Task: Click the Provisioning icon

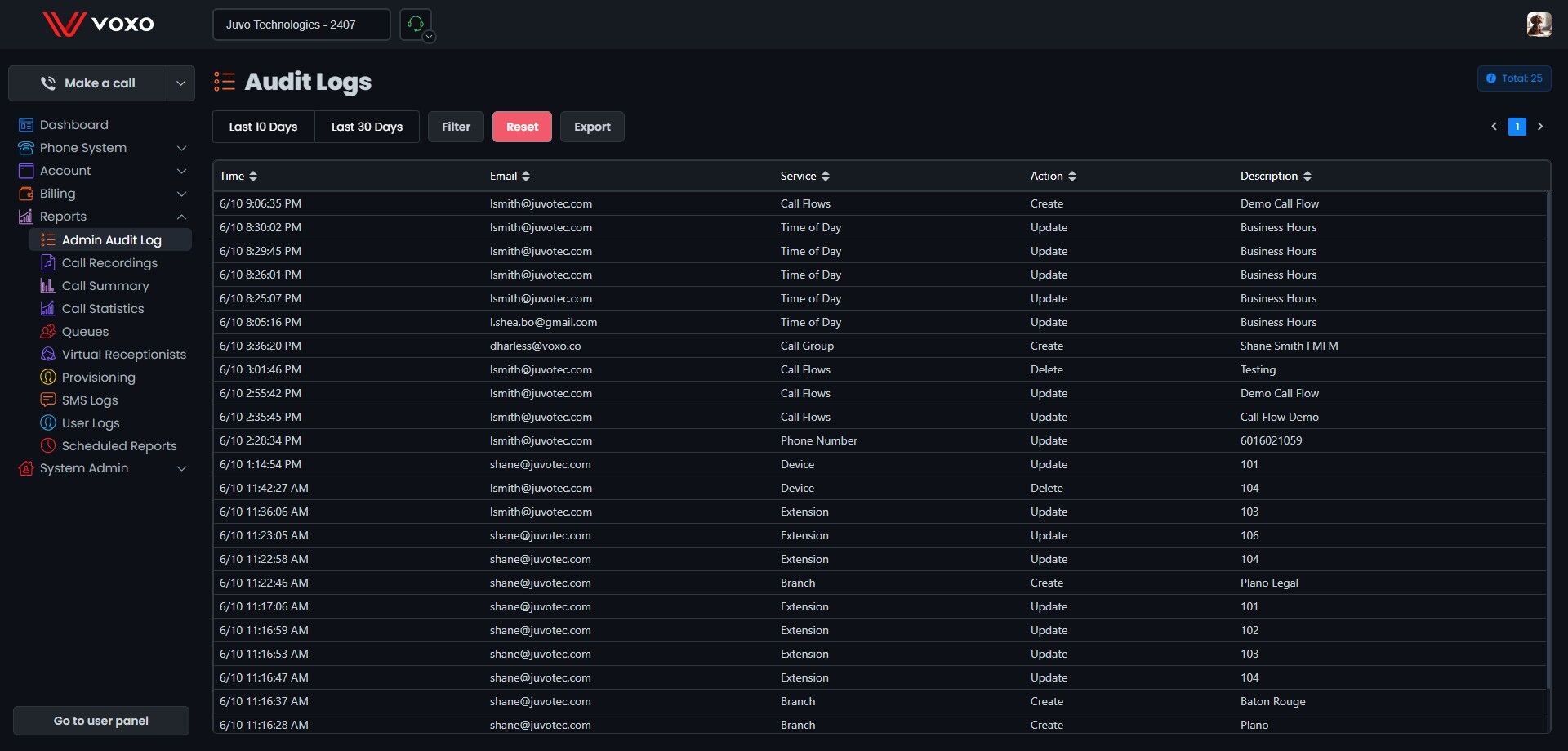Action: point(48,377)
